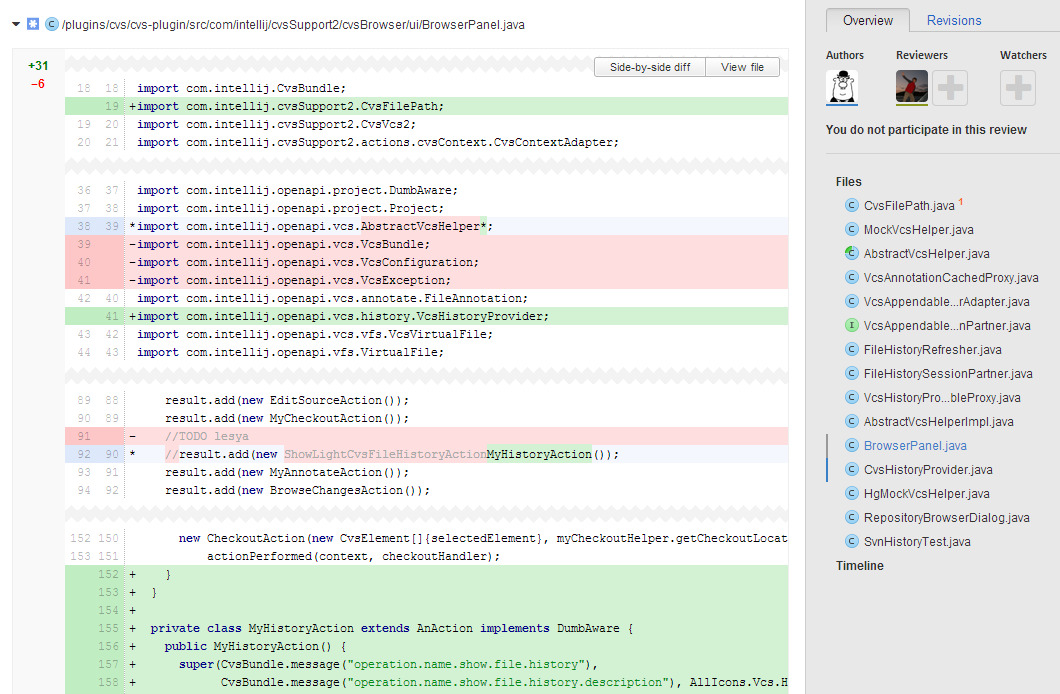Click the interface icon for VcsAppendable...nPartner.java
This screenshot has height=694, width=1060.
point(852,326)
